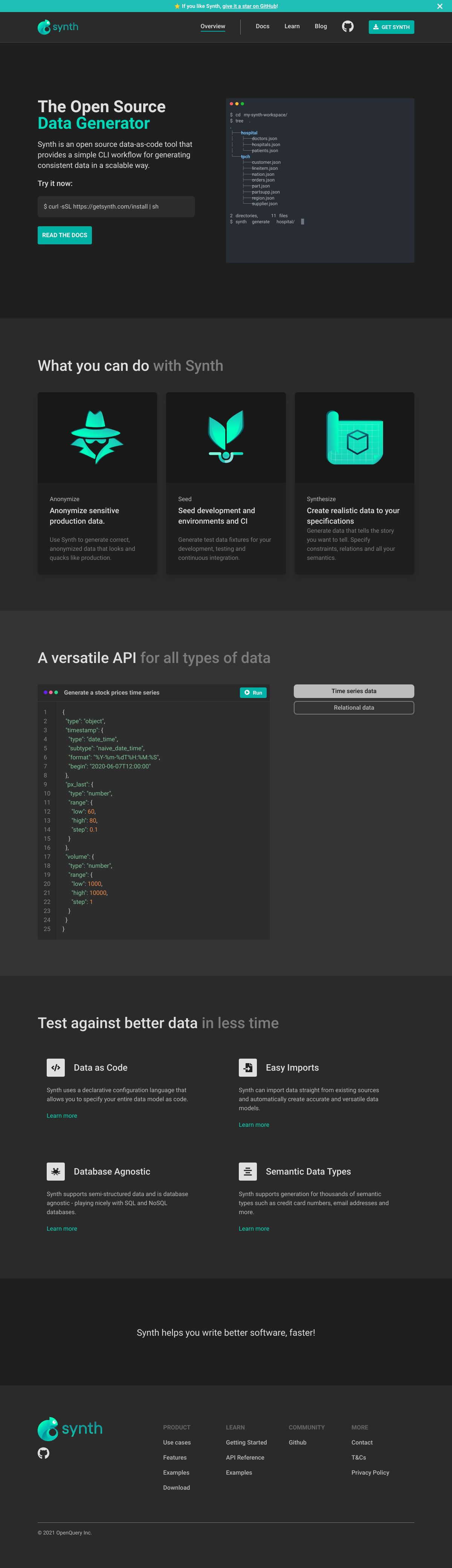
Task: Select the Time series data tab
Action: pyautogui.click(x=354, y=691)
